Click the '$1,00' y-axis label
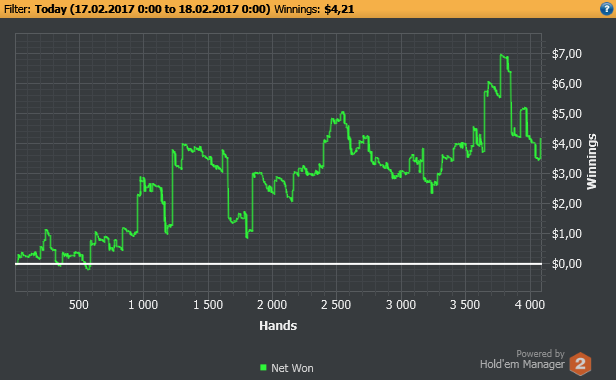This screenshot has height=380, width=616. coord(566,234)
